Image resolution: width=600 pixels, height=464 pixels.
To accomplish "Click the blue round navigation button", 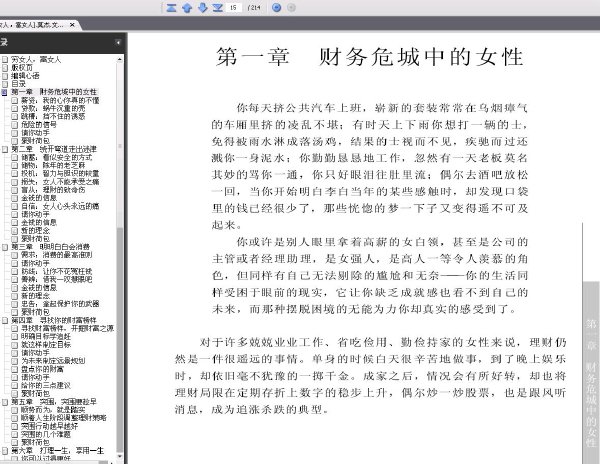I will point(277,7).
